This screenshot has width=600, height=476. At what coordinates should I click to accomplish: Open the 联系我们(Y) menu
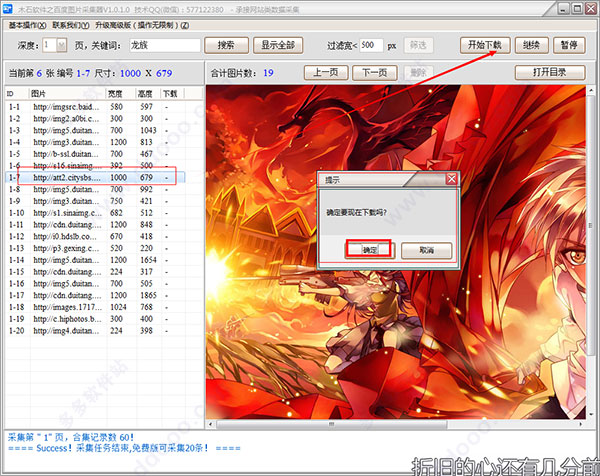(x=71, y=25)
